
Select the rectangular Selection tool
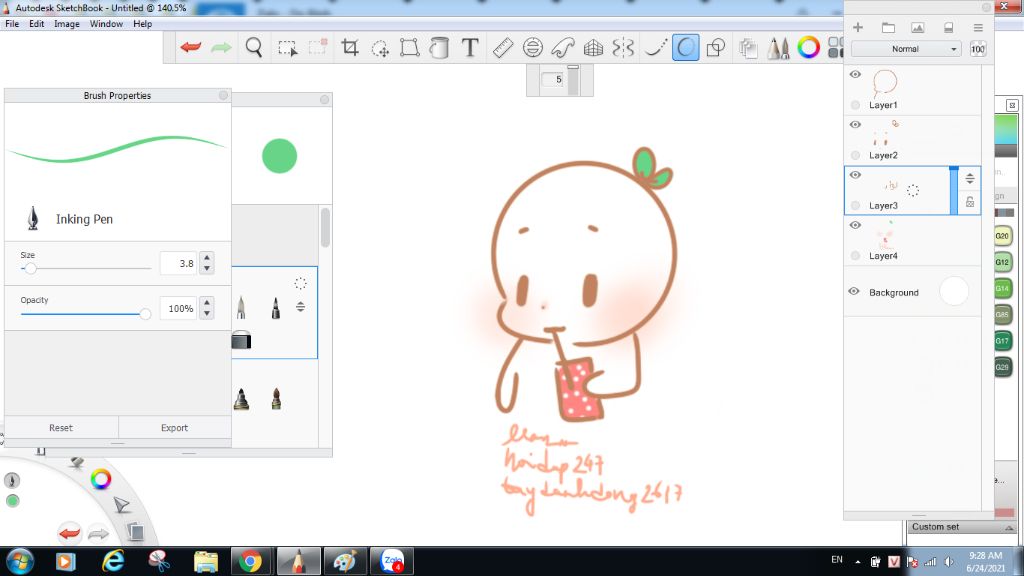click(x=287, y=48)
